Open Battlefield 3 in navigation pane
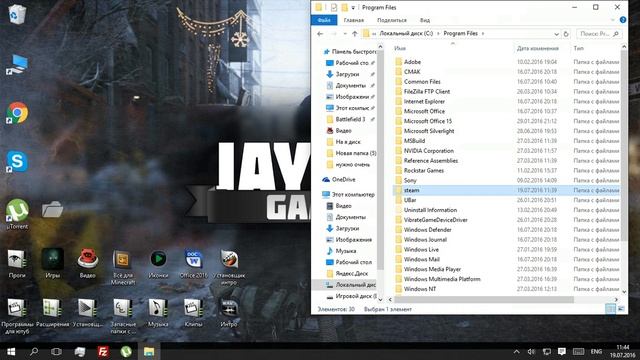640x360 pixels. [x=350, y=119]
